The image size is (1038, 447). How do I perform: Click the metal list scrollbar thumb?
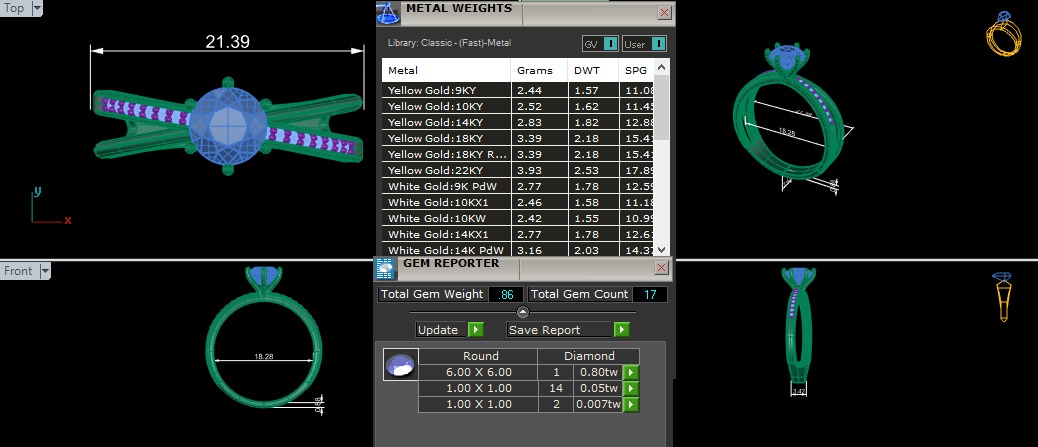[661, 107]
